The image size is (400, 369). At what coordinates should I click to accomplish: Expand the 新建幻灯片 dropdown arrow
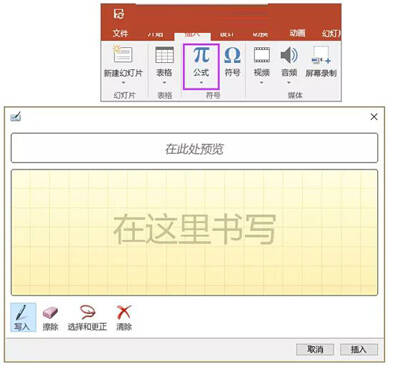click(x=123, y=82)
